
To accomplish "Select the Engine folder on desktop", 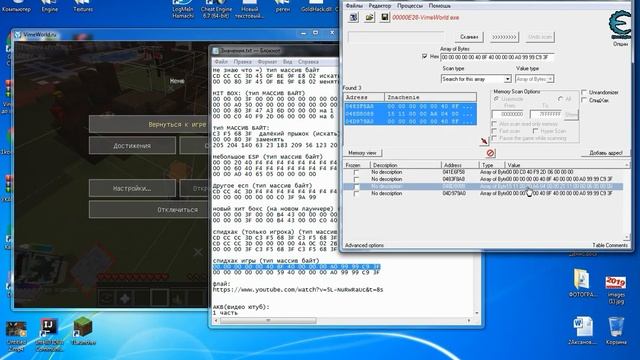I will pyautogui.click(x=49, y=6).
